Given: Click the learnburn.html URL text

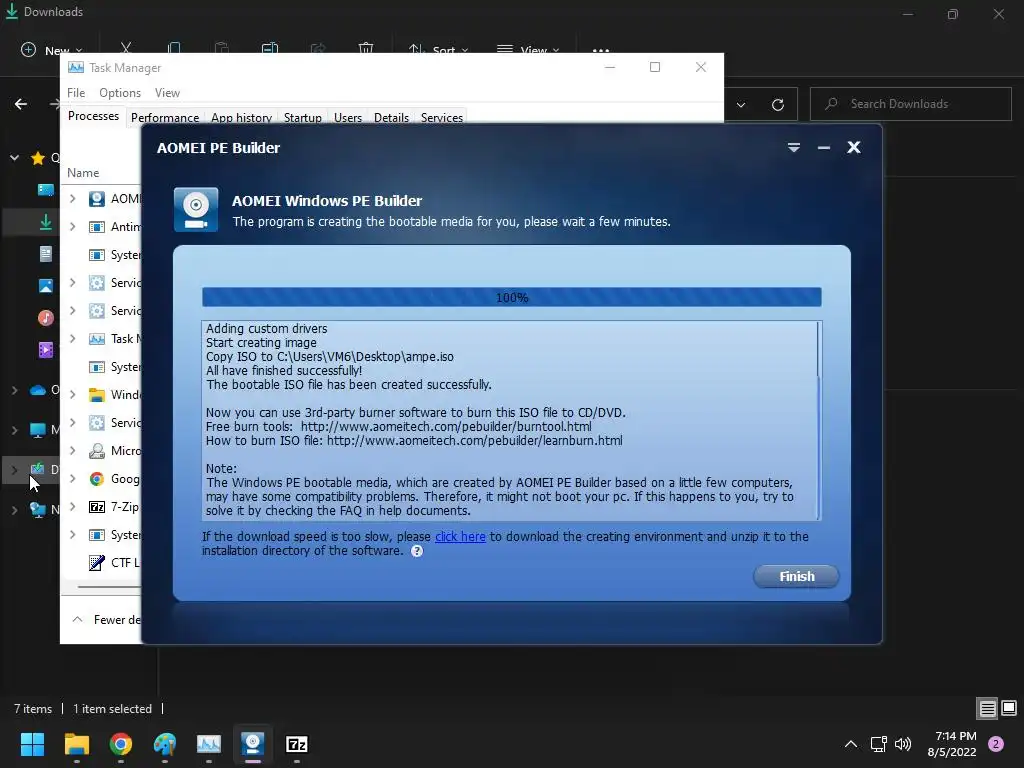Looking at the screenshot, I should pyautogui.click(x=475, y=441).
